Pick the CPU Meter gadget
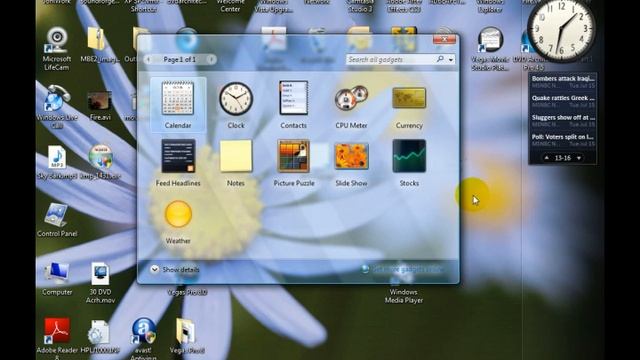This screenshot has width=640, height=360. (351, 104)
